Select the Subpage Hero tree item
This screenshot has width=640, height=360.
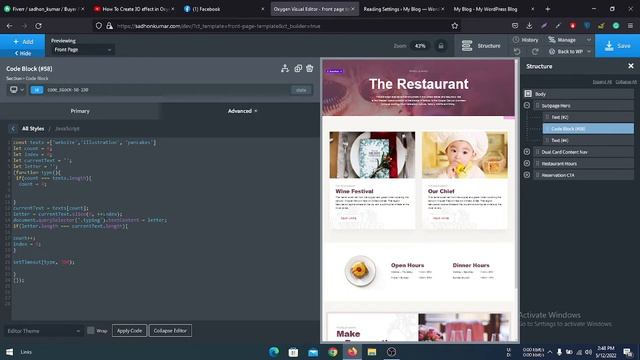[584, 106]
